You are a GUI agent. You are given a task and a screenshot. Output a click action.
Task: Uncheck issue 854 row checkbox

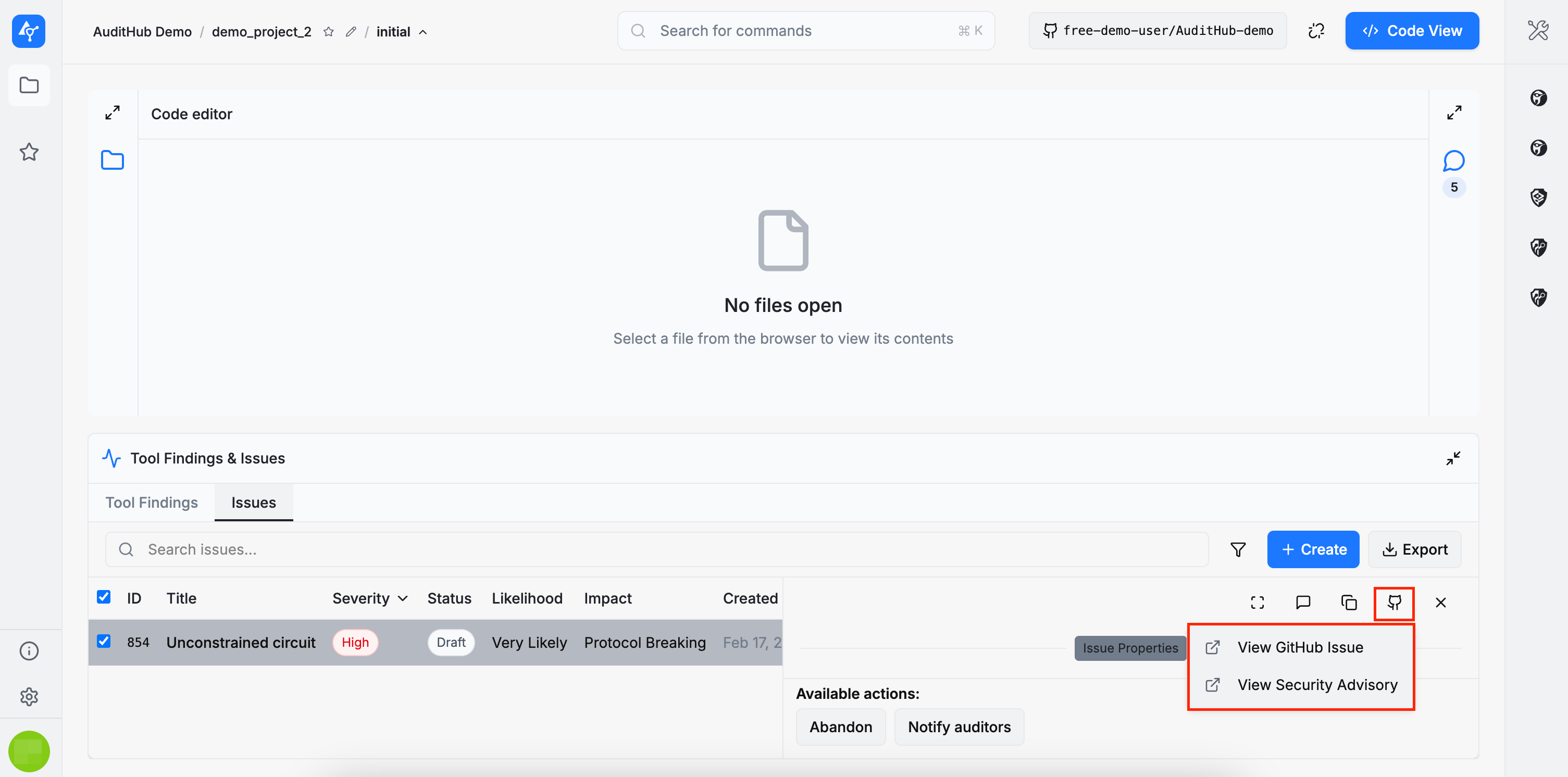(x=104, y=641)
